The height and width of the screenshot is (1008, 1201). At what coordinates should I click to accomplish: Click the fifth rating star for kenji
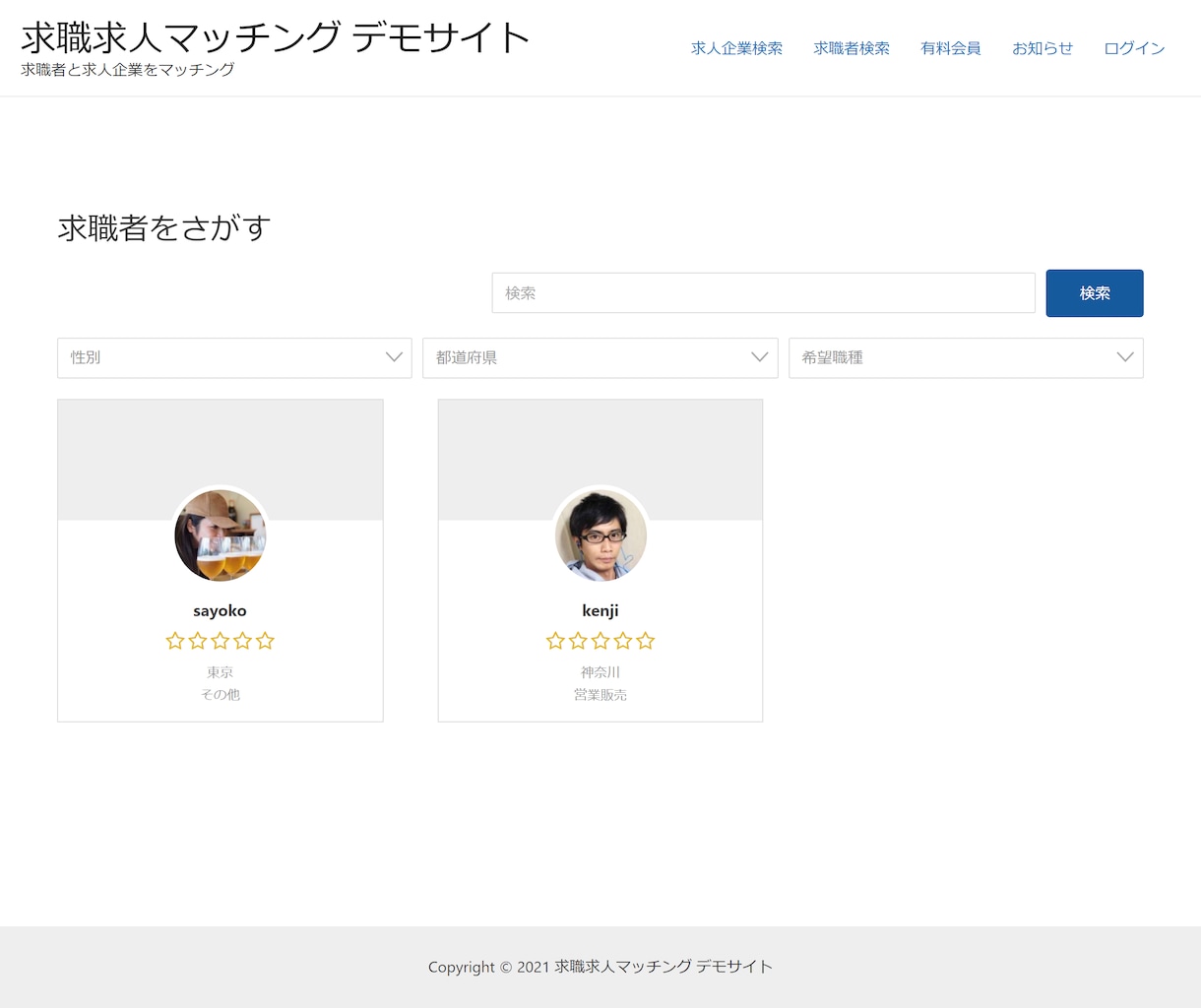point(646,641)
